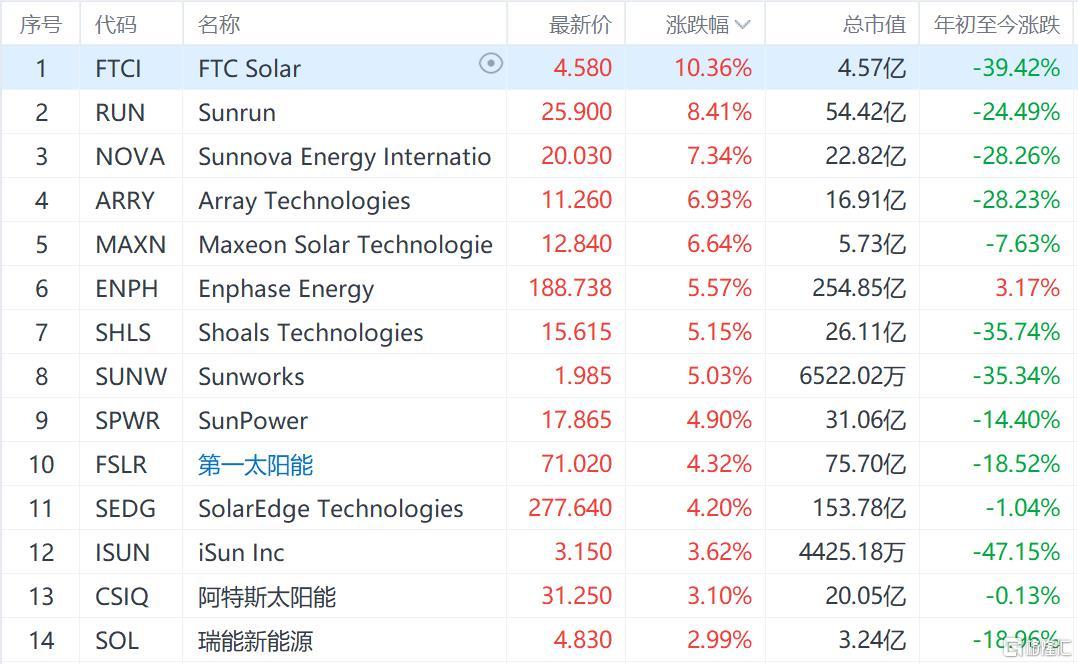Open the SolarEdge Technologies row
This screenshot has height=664, width=1078.
pos(539,508)
